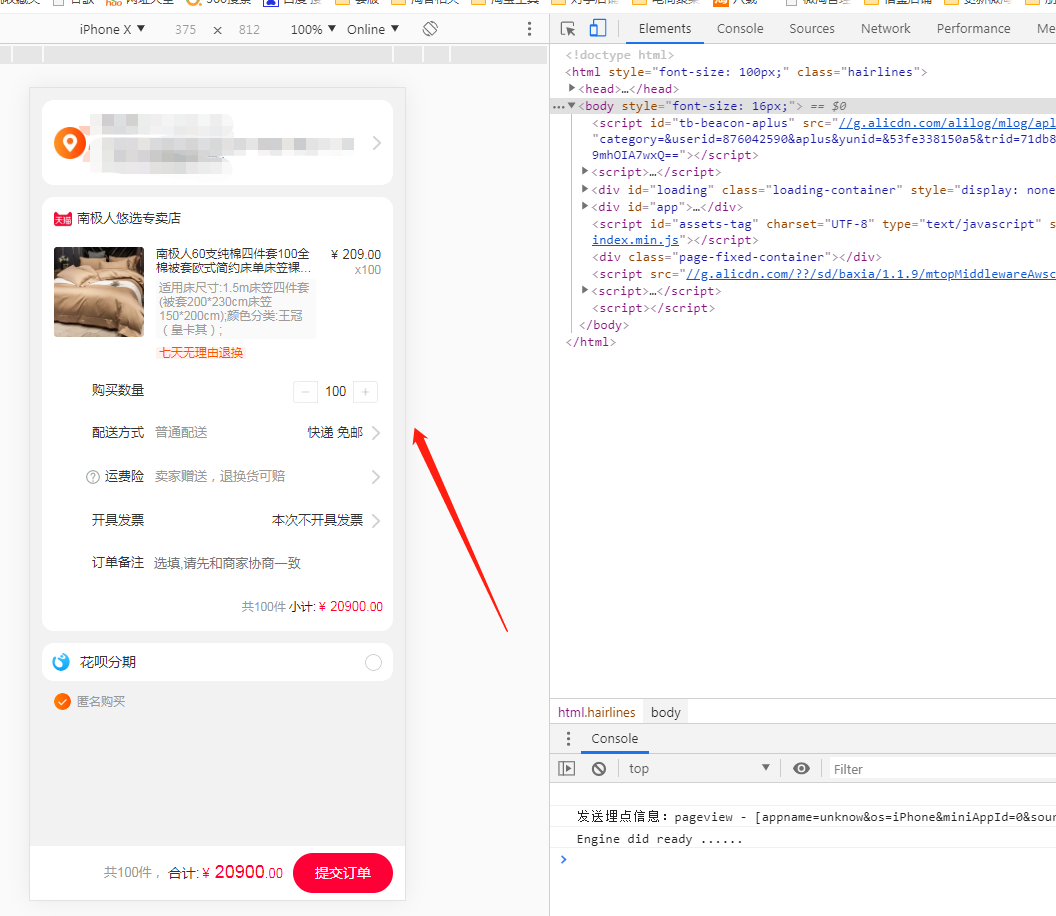1056x916 pixels.
Task: Open the baxia mtopMiddleware script link
Action: pyautogui.click(x=870, y=274)
